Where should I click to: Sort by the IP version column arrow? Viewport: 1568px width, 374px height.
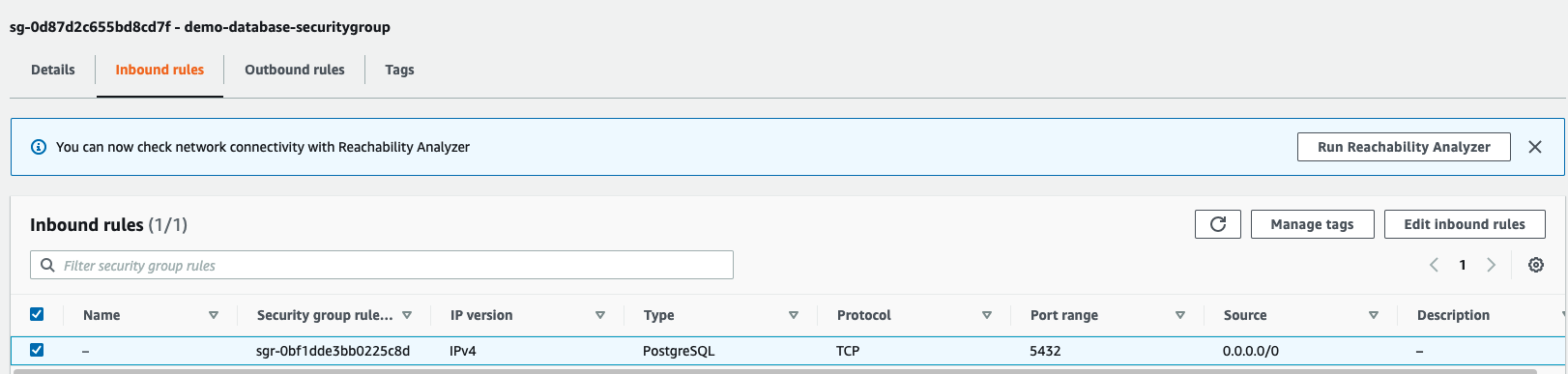coord(600,315)
